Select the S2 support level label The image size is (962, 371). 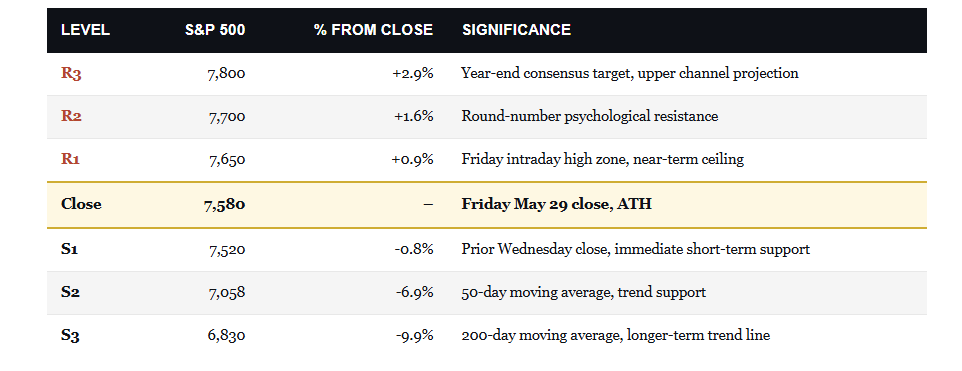[71, 293]
